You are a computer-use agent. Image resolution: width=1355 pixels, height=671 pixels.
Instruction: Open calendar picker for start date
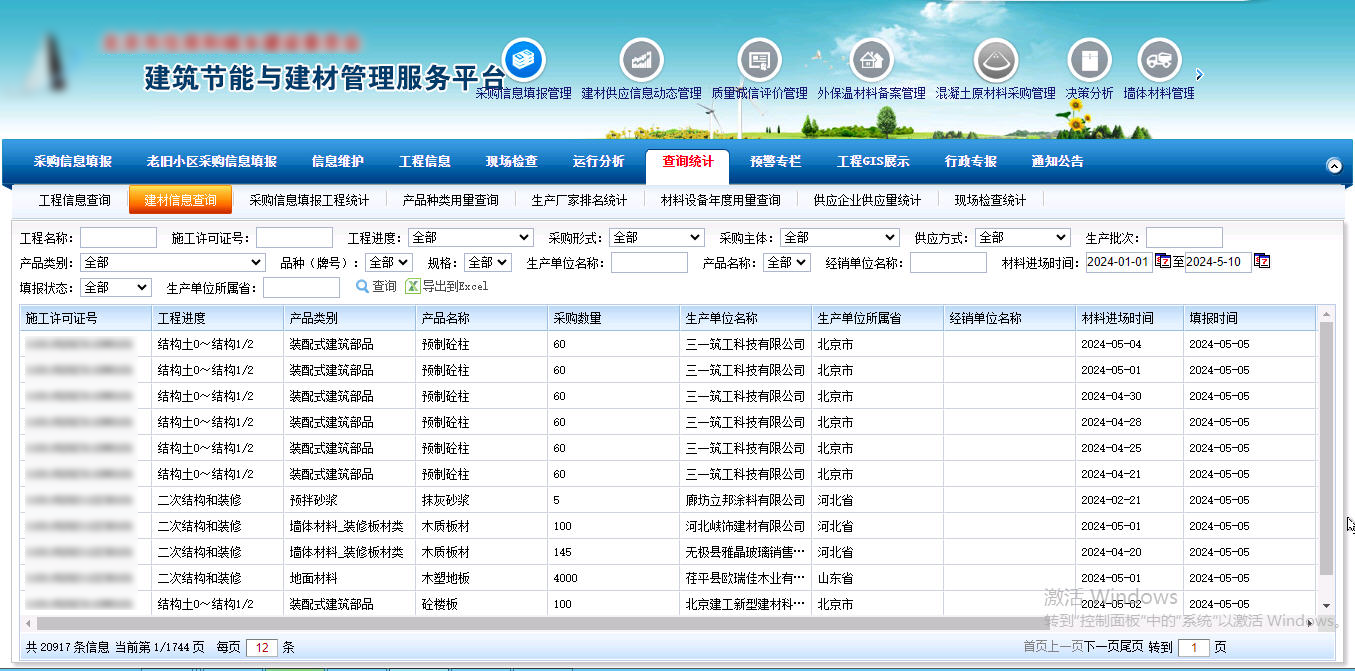[x=1162, y=262]
